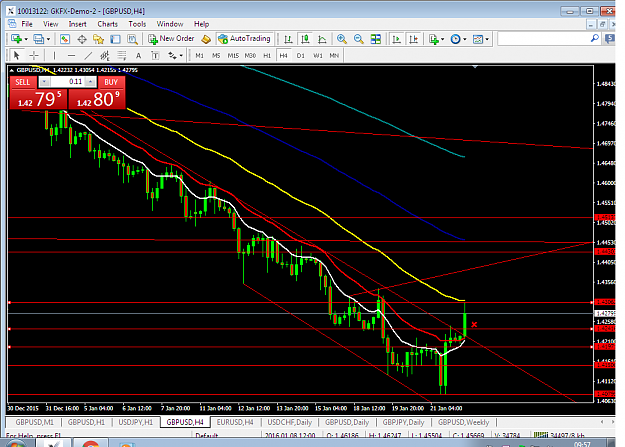Click the SELL button

[x=23, y=82]
